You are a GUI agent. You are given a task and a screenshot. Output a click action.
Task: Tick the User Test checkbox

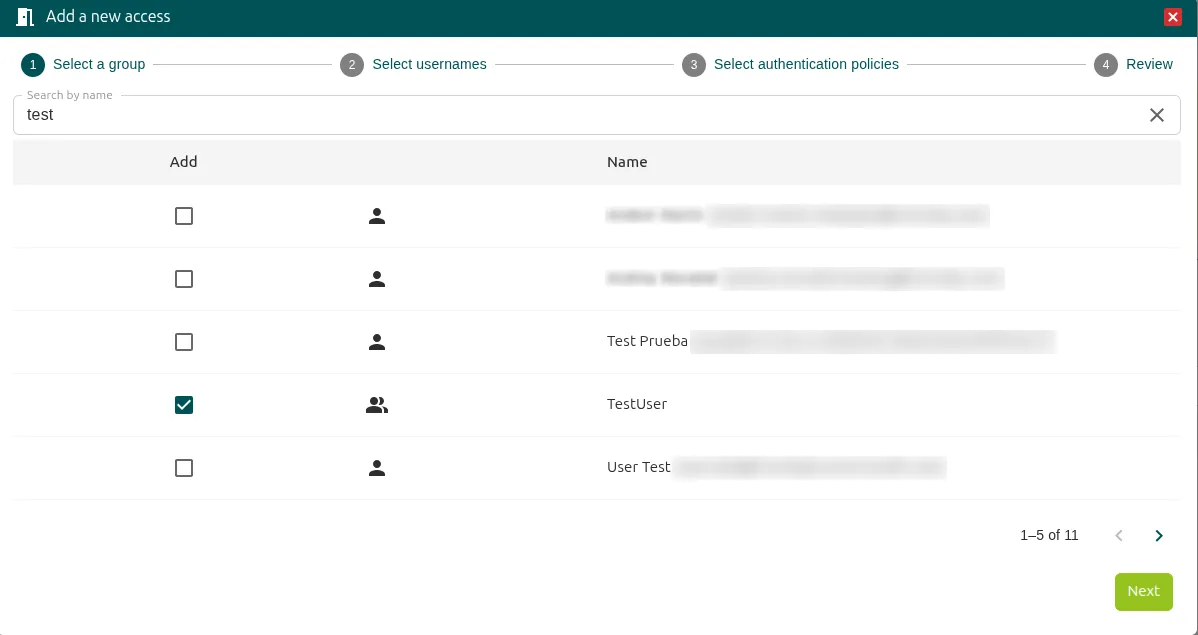pos(183,468)
